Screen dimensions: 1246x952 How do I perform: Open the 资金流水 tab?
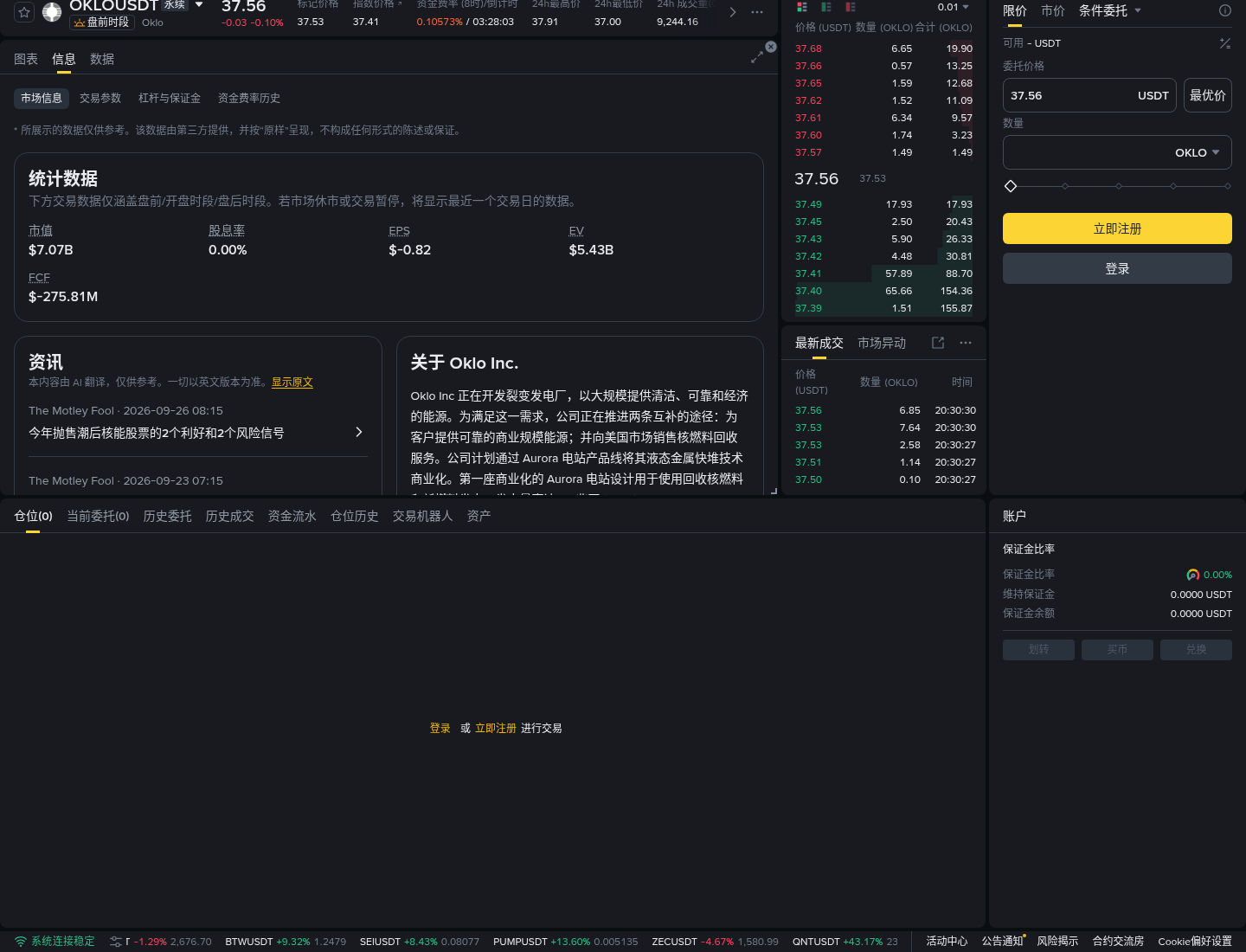coord(292,516)
